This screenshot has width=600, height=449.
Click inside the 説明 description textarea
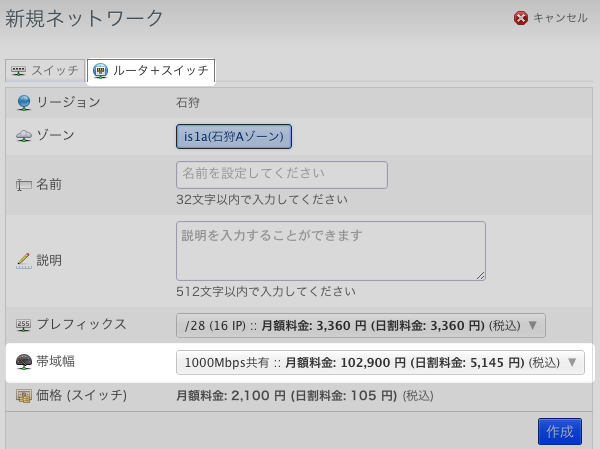[x=330, y=250]
